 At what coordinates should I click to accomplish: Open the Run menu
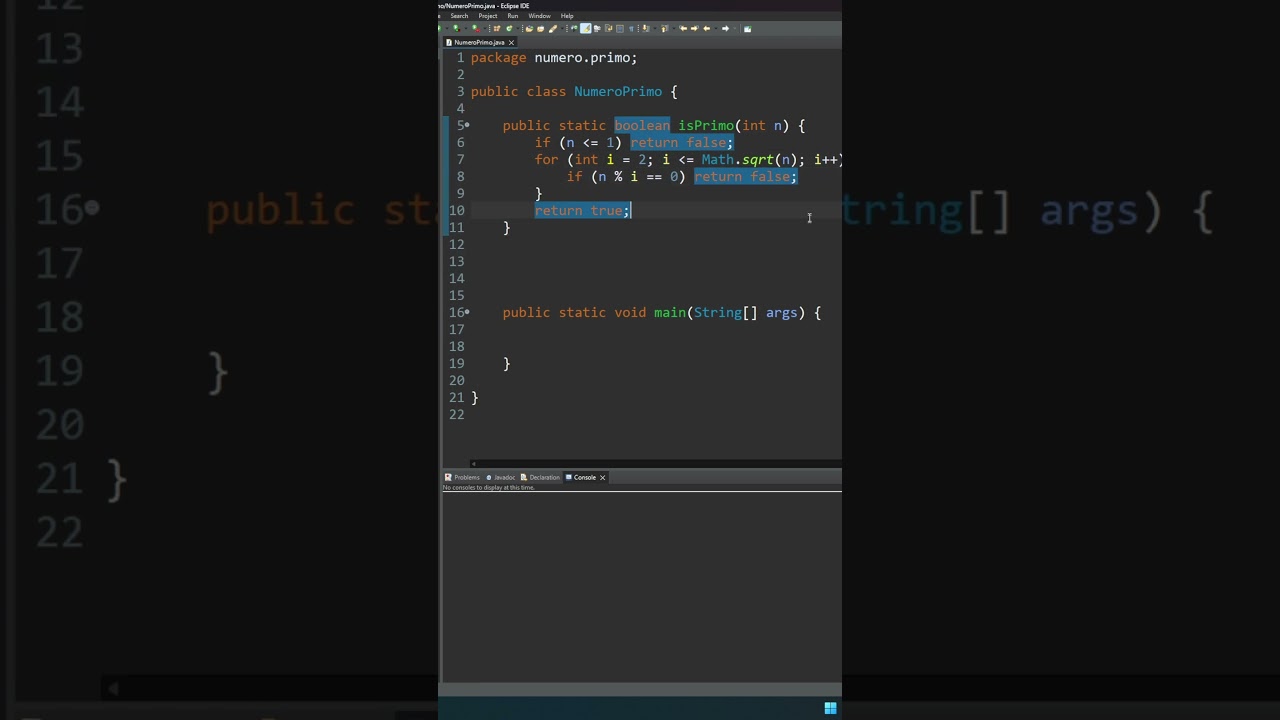click(513, 16)
